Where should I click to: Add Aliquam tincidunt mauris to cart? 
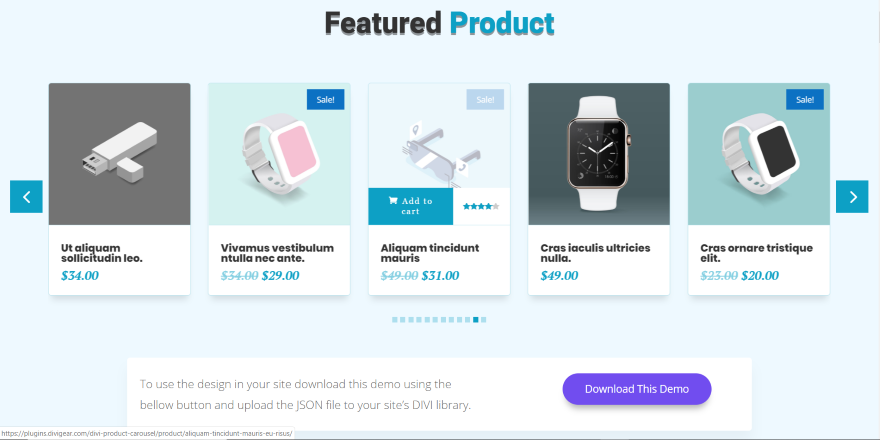click(x=410, y=206)
